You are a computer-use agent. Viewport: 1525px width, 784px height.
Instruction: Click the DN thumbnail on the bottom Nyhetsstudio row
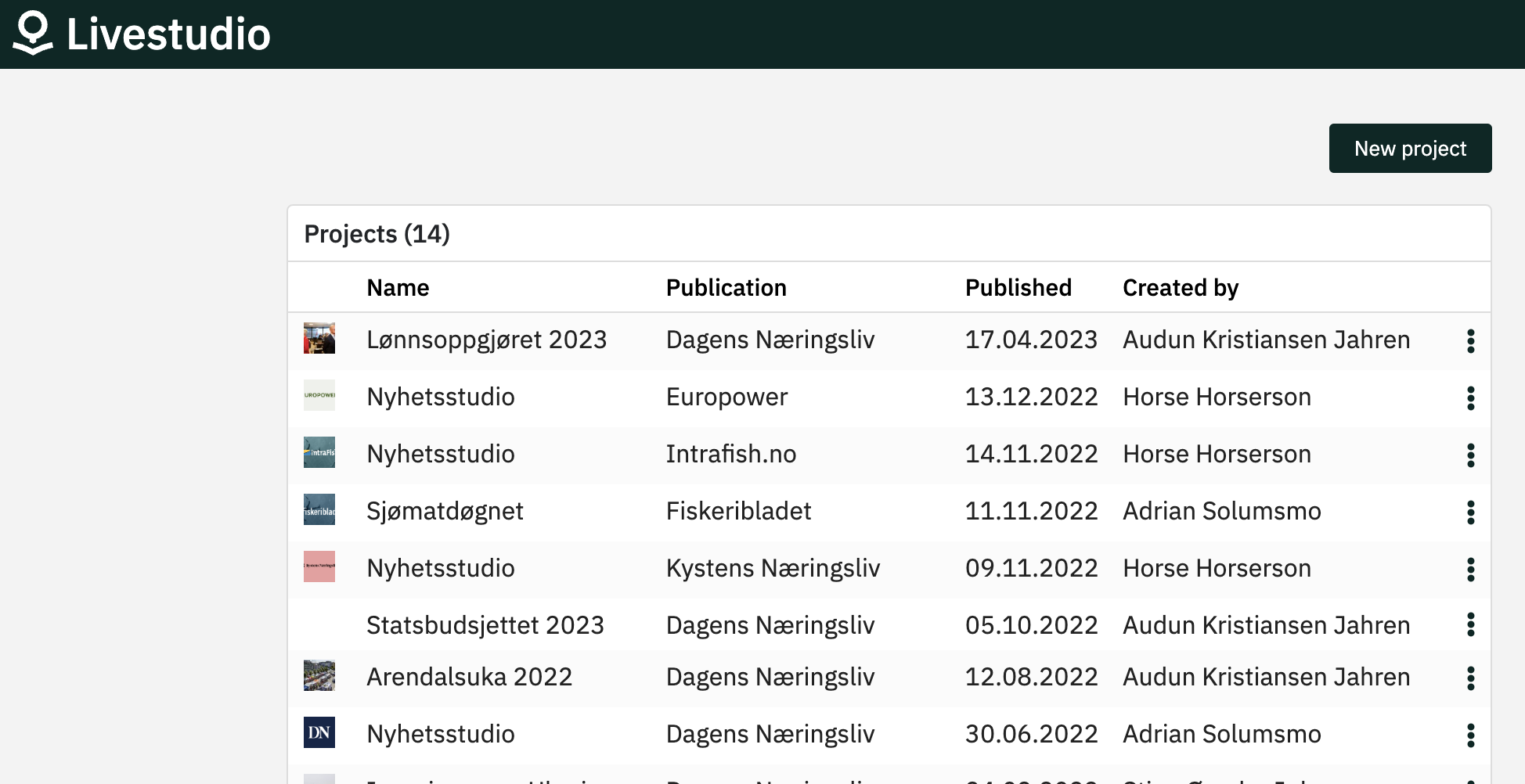(x=319, y=733)
